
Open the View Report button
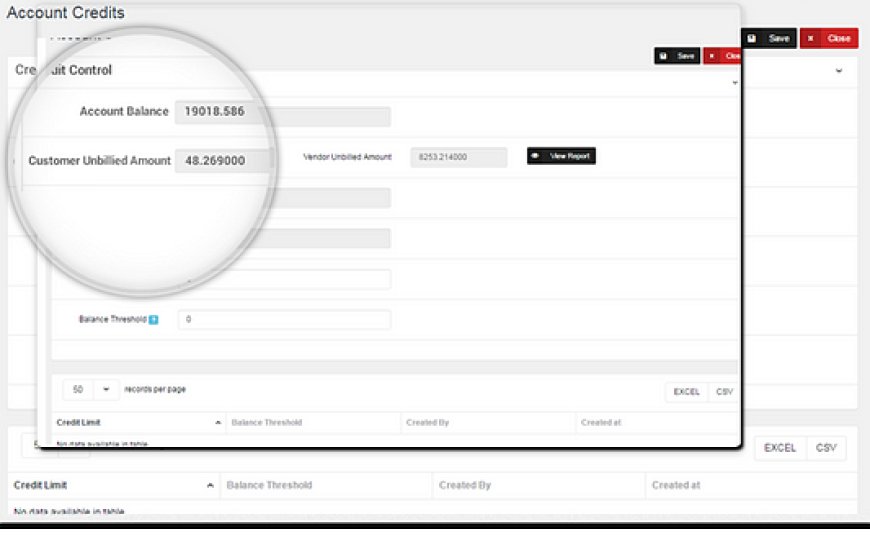pos(561,157)
